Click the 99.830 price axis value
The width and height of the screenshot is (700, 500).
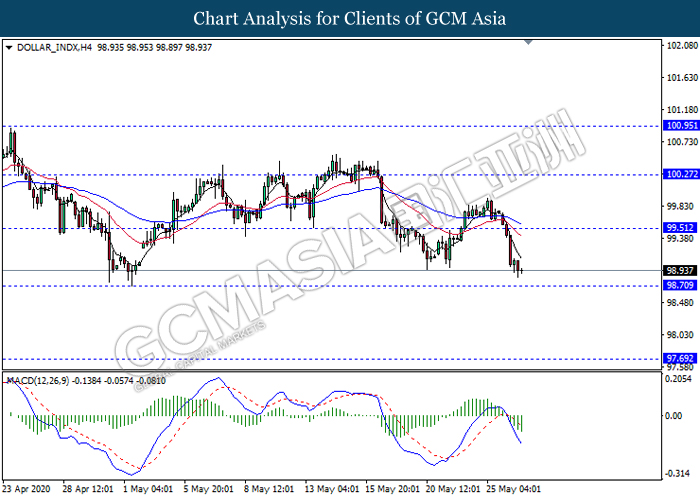(680, 206)
